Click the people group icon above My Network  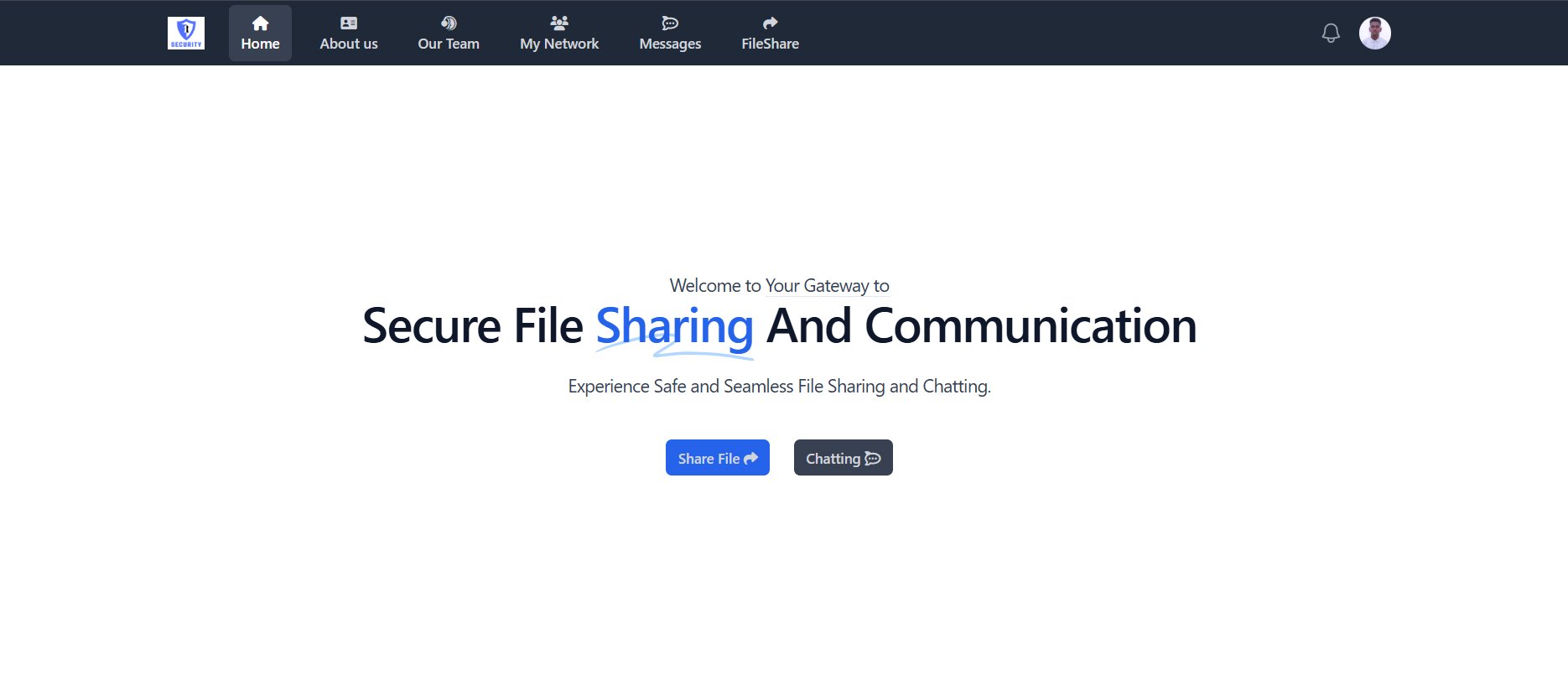[559, 23]
